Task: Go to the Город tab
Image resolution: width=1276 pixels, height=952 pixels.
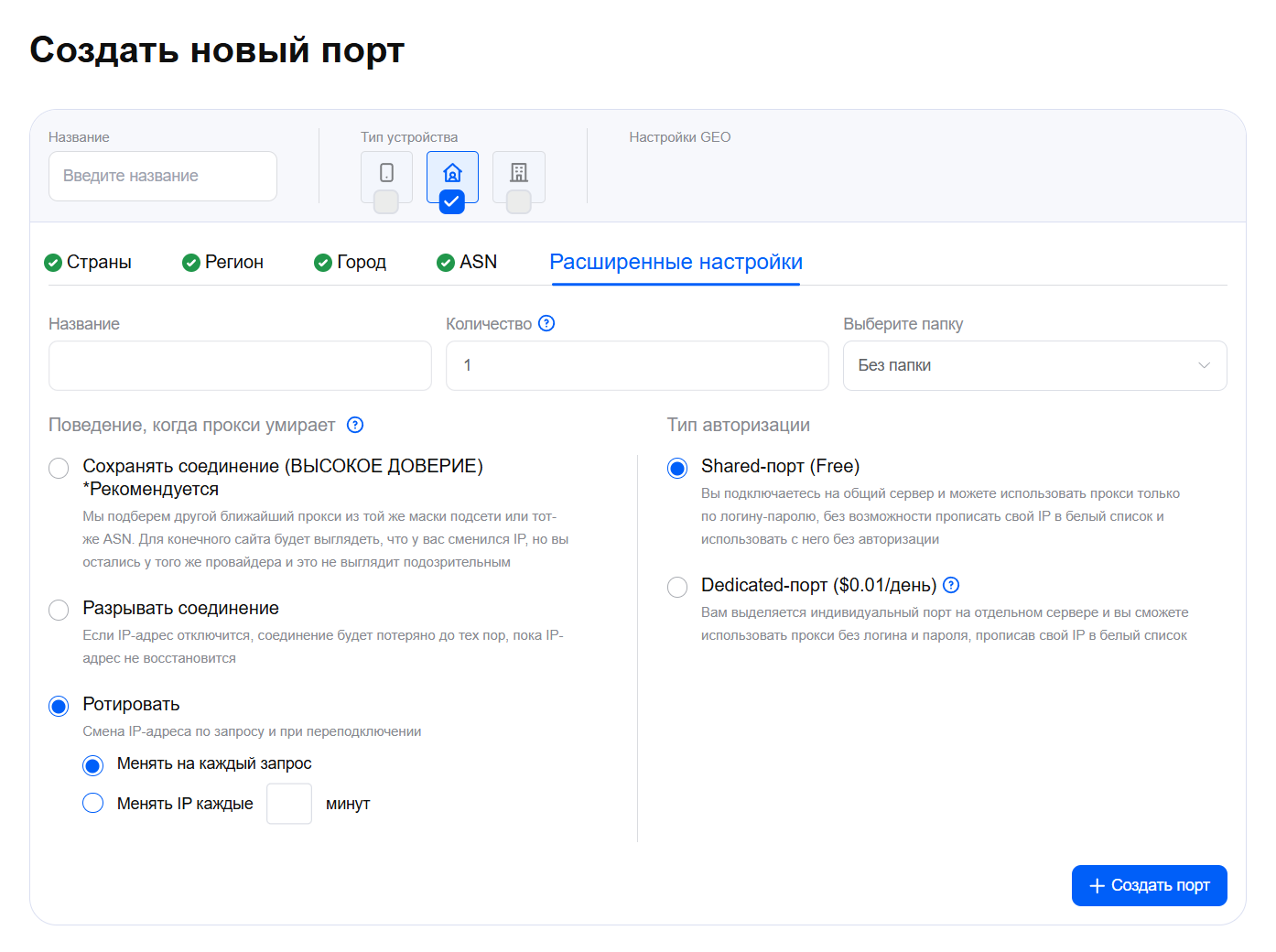Action: (x=350, y=262)
